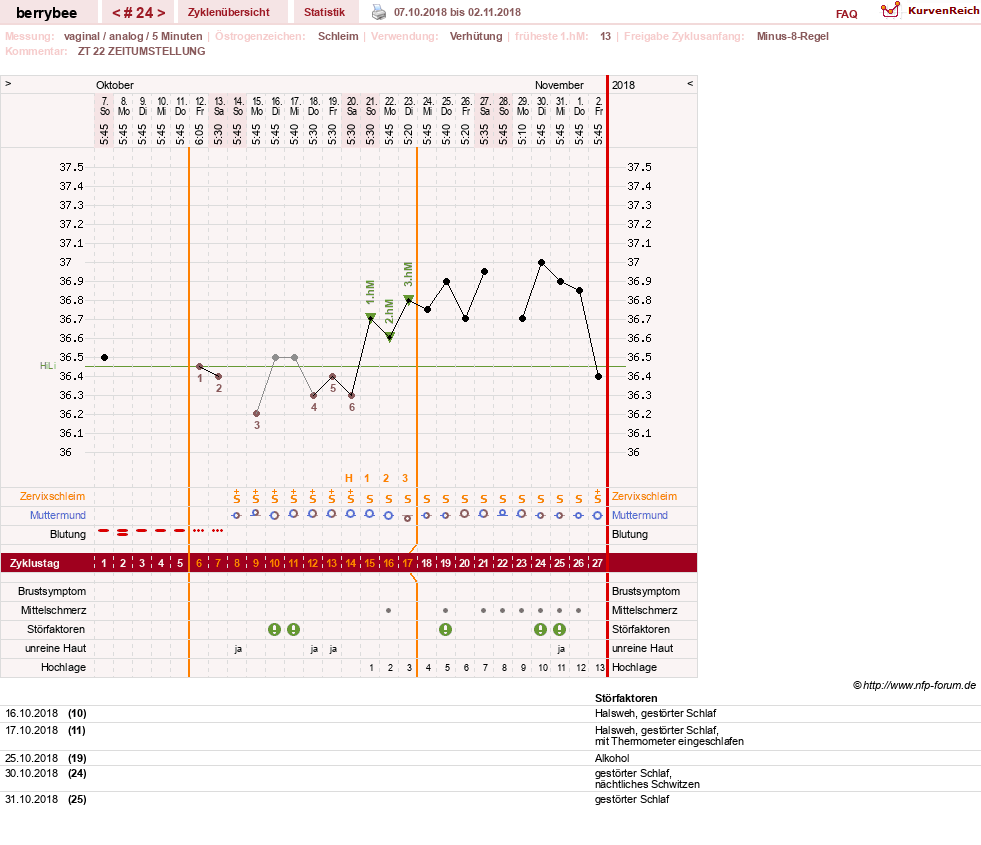The height and width of the screenshot is (845, 981).
Task: Click Muttermund symbol on cycle day 27
Action: pyautogui.click(x=597, y=515)
